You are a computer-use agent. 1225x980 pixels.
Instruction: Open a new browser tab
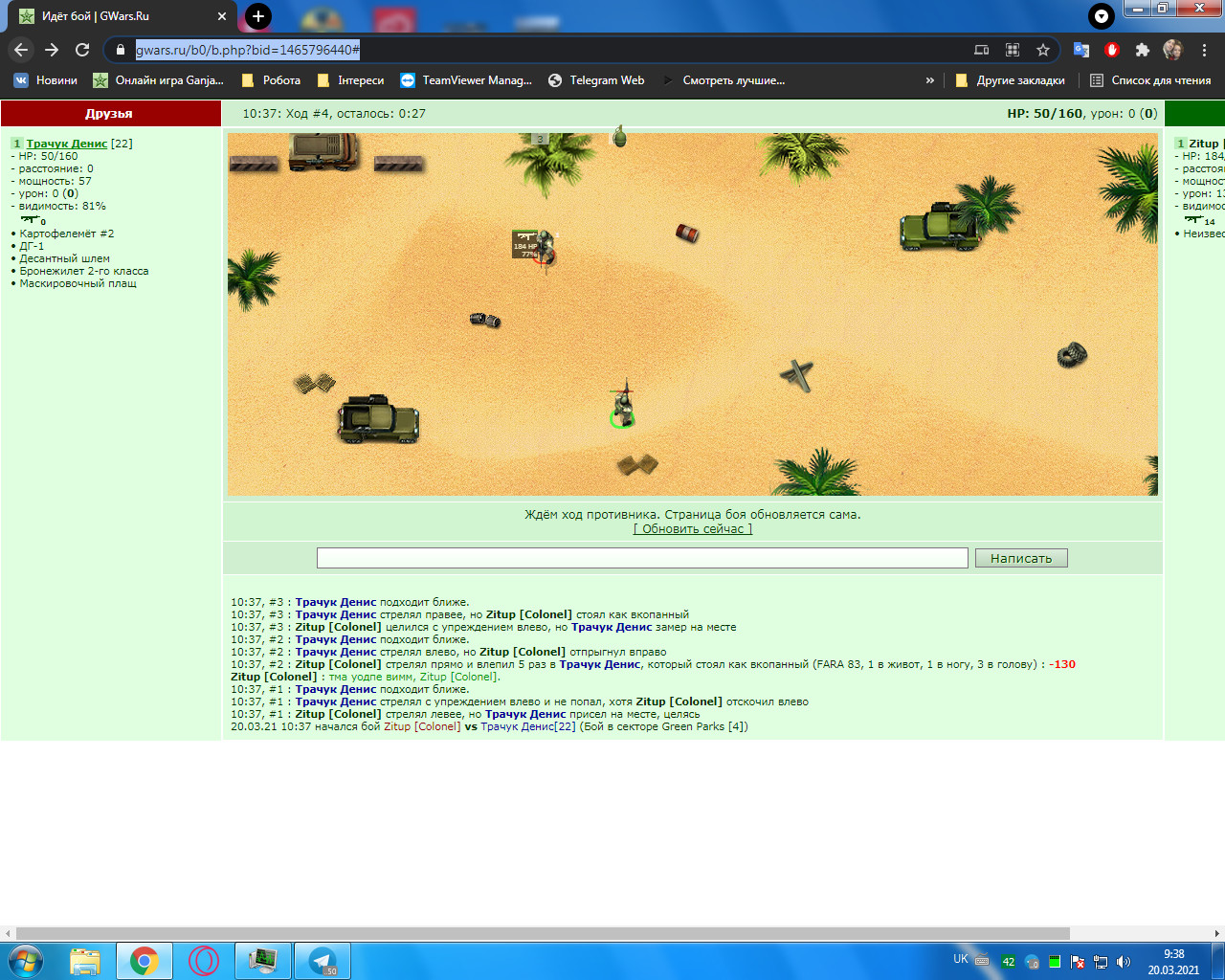pos(257,16)
